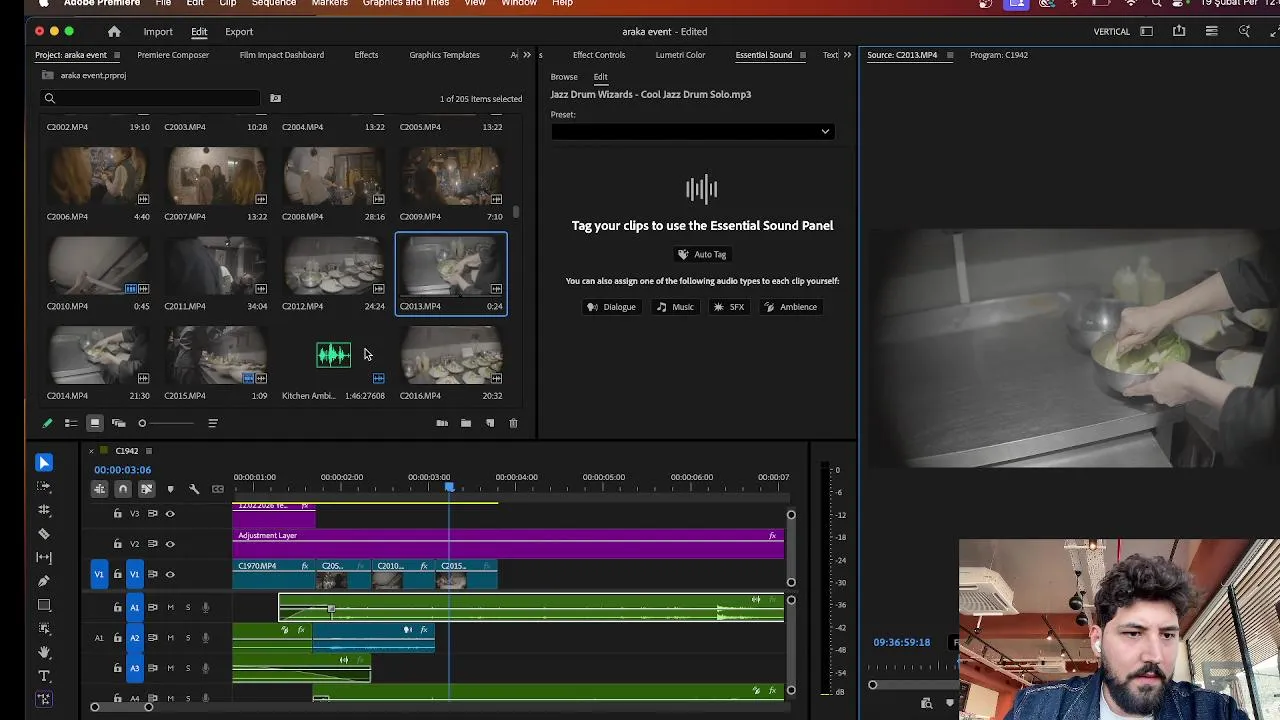Open the Export workspace tab
The image size is (1280, 720).
click(x=239, y=32)
